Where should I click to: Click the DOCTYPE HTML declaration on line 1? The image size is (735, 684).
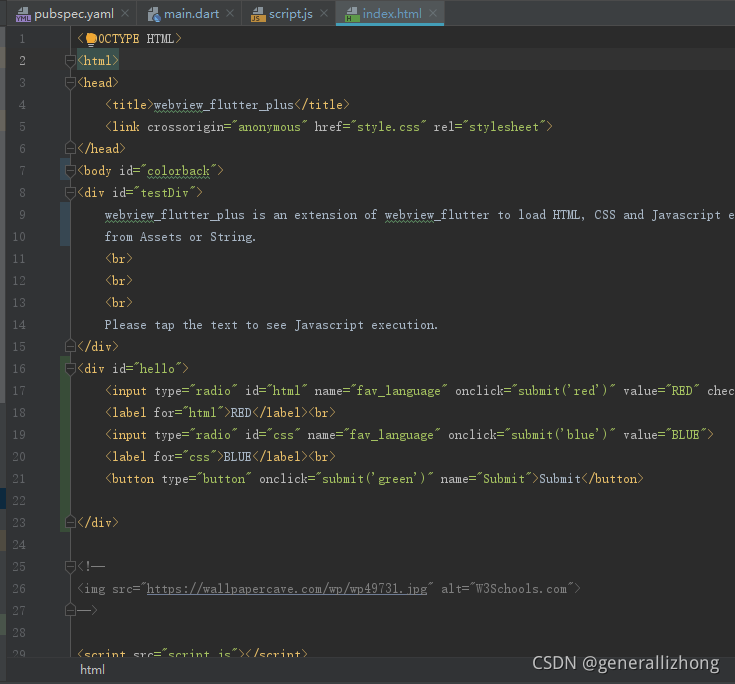(130, 39)
